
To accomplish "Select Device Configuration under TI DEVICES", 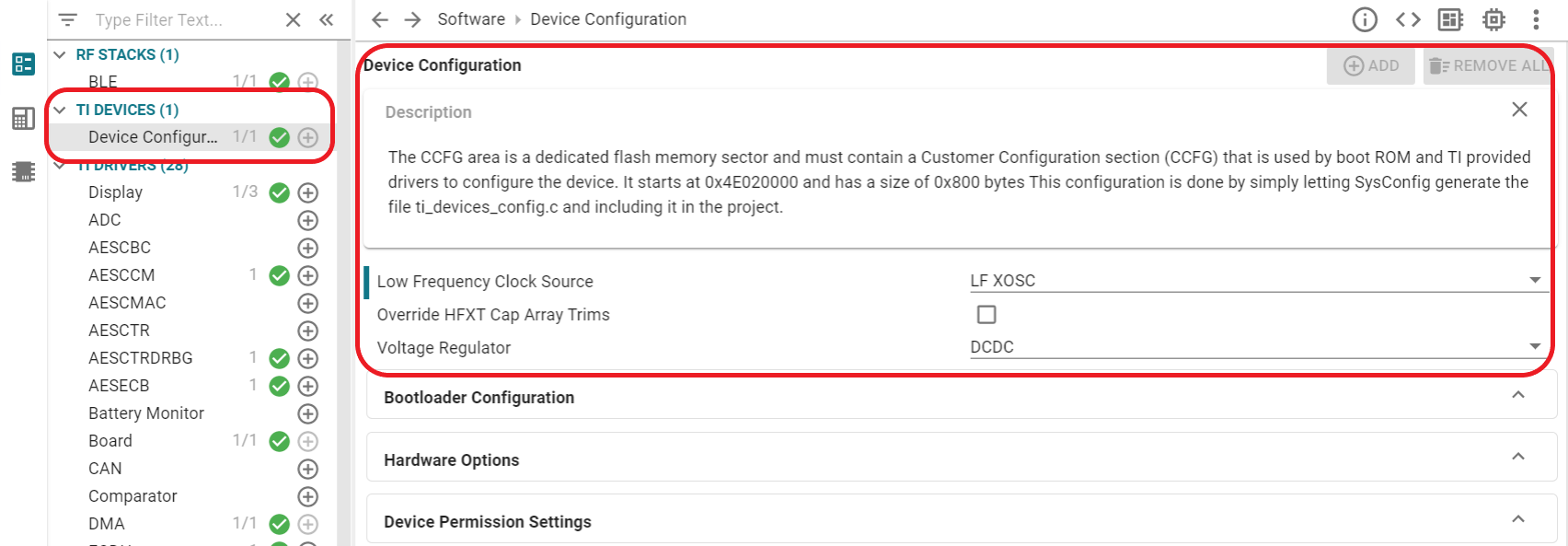I will 153,136.
